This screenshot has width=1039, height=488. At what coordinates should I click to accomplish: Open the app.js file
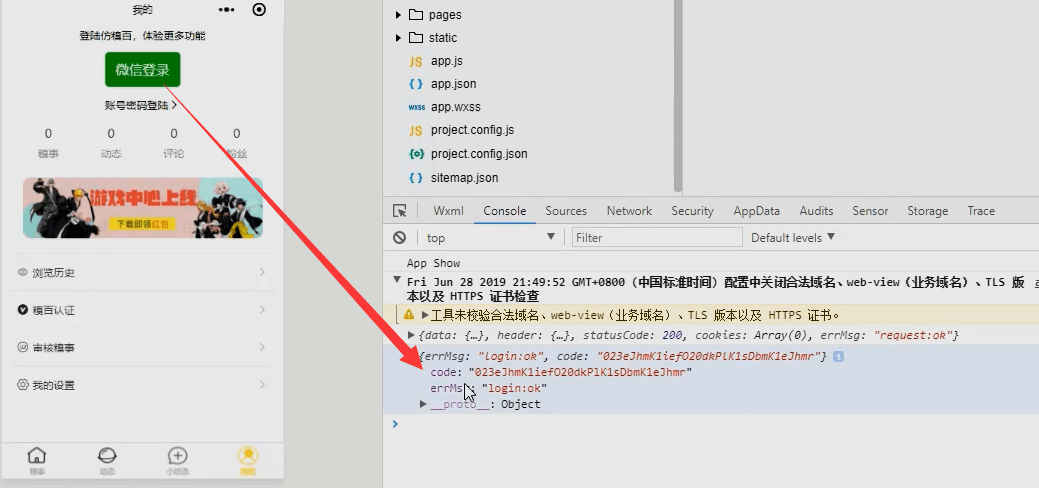click(x=447, y=61)
